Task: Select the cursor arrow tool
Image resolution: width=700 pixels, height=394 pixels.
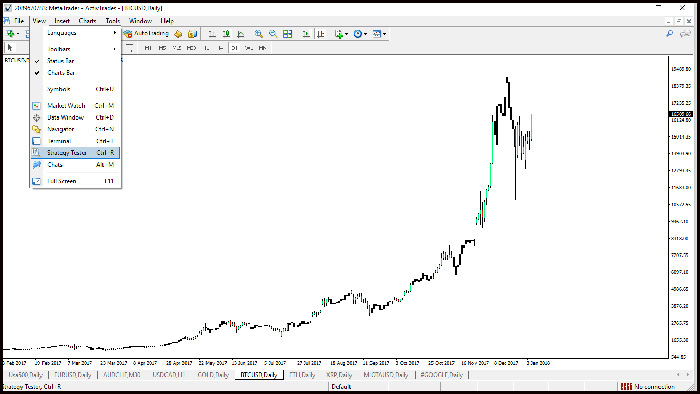Action: coord(10,48)
